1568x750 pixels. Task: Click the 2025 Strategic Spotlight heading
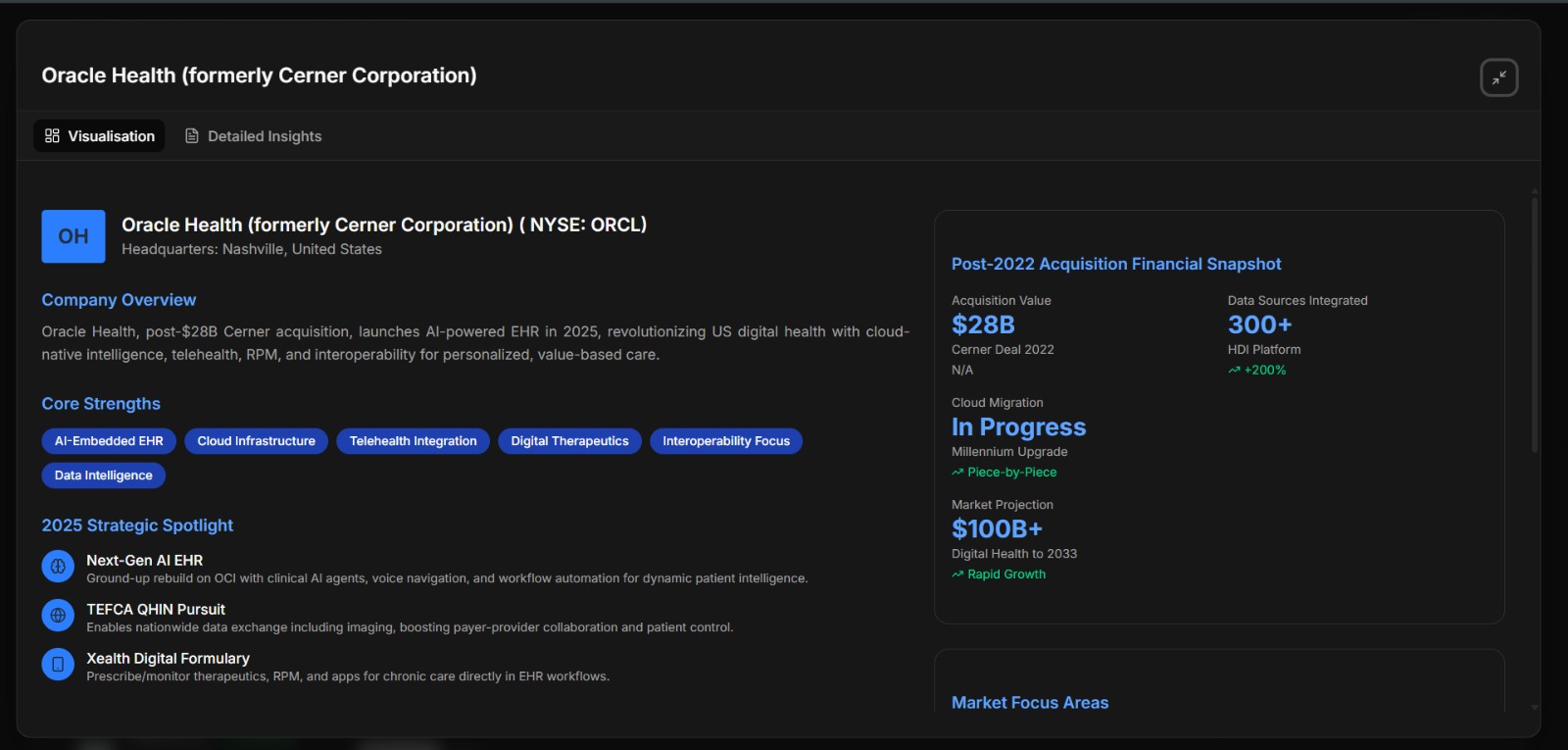(x=137, y=525)
